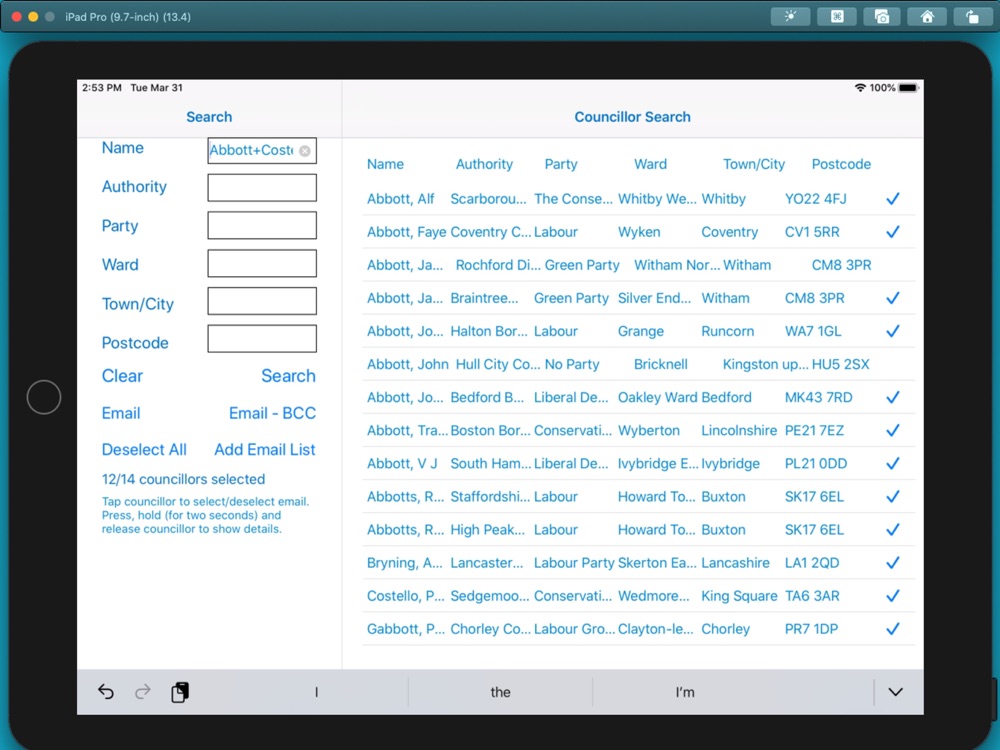Screen dimensions: 1000x750
Task: Untick the Costello row checkmark
Action: click(892, 596)
